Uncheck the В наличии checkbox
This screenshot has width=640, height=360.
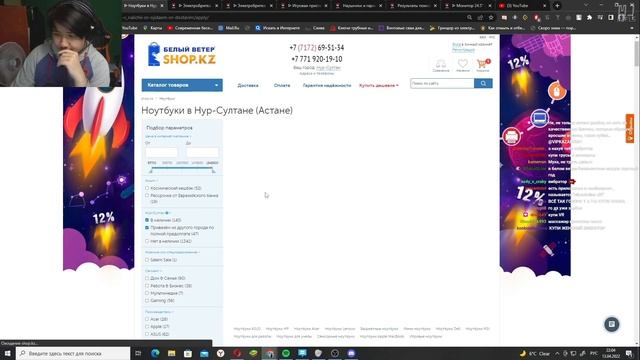147,220
